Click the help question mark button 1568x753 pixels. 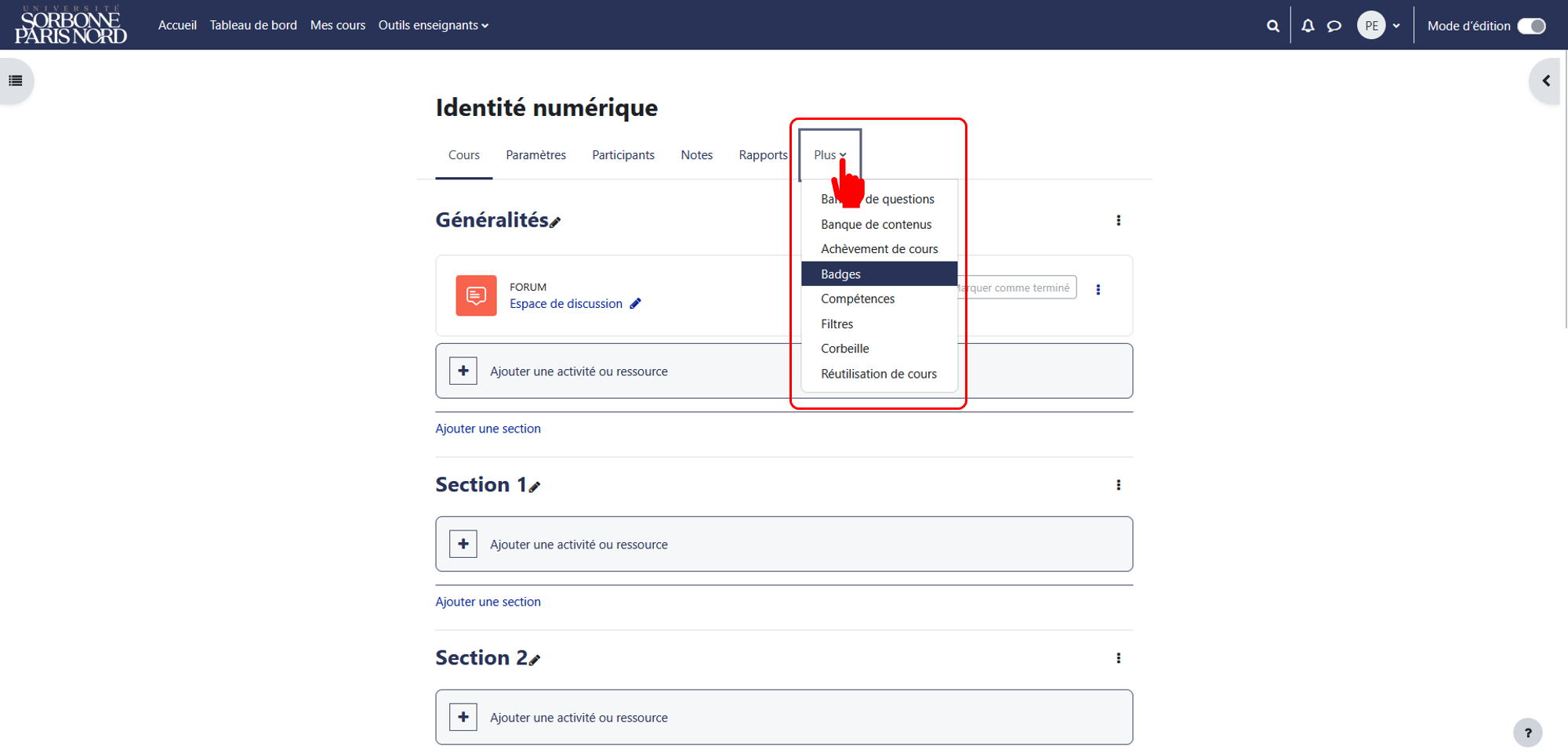pyautogui.click(x=1527, y=733)
